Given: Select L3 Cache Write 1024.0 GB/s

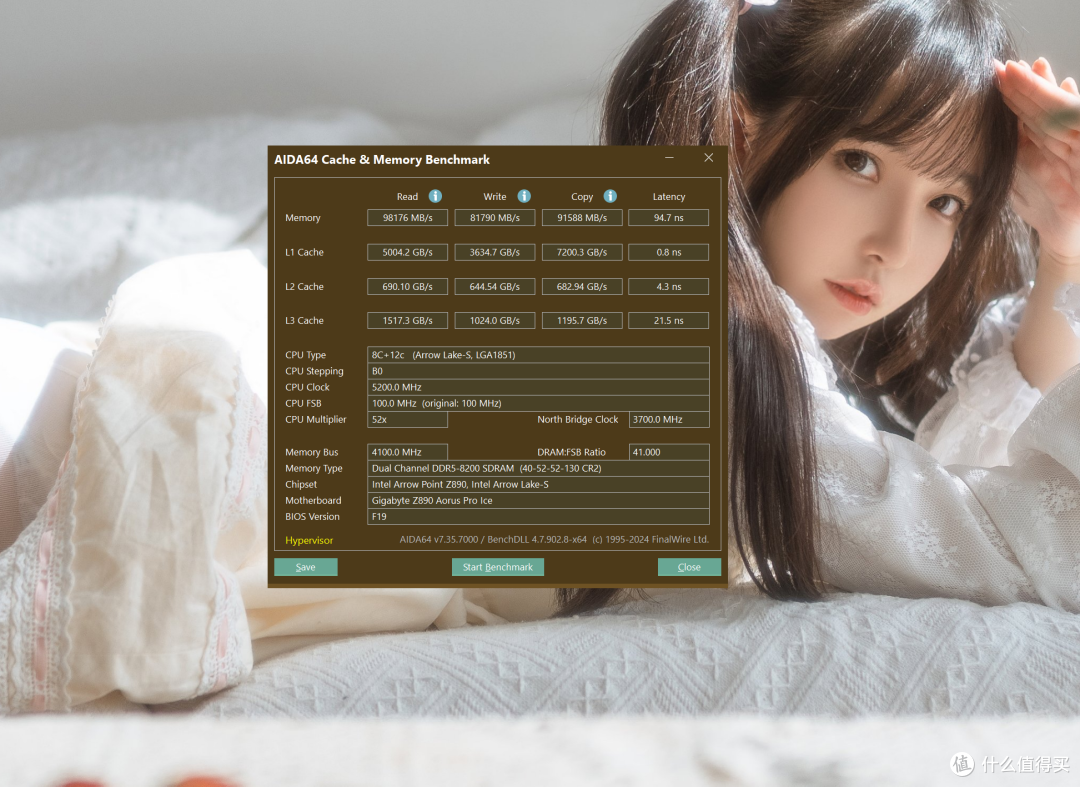Looking at the screenshot, I should point(495,320).
